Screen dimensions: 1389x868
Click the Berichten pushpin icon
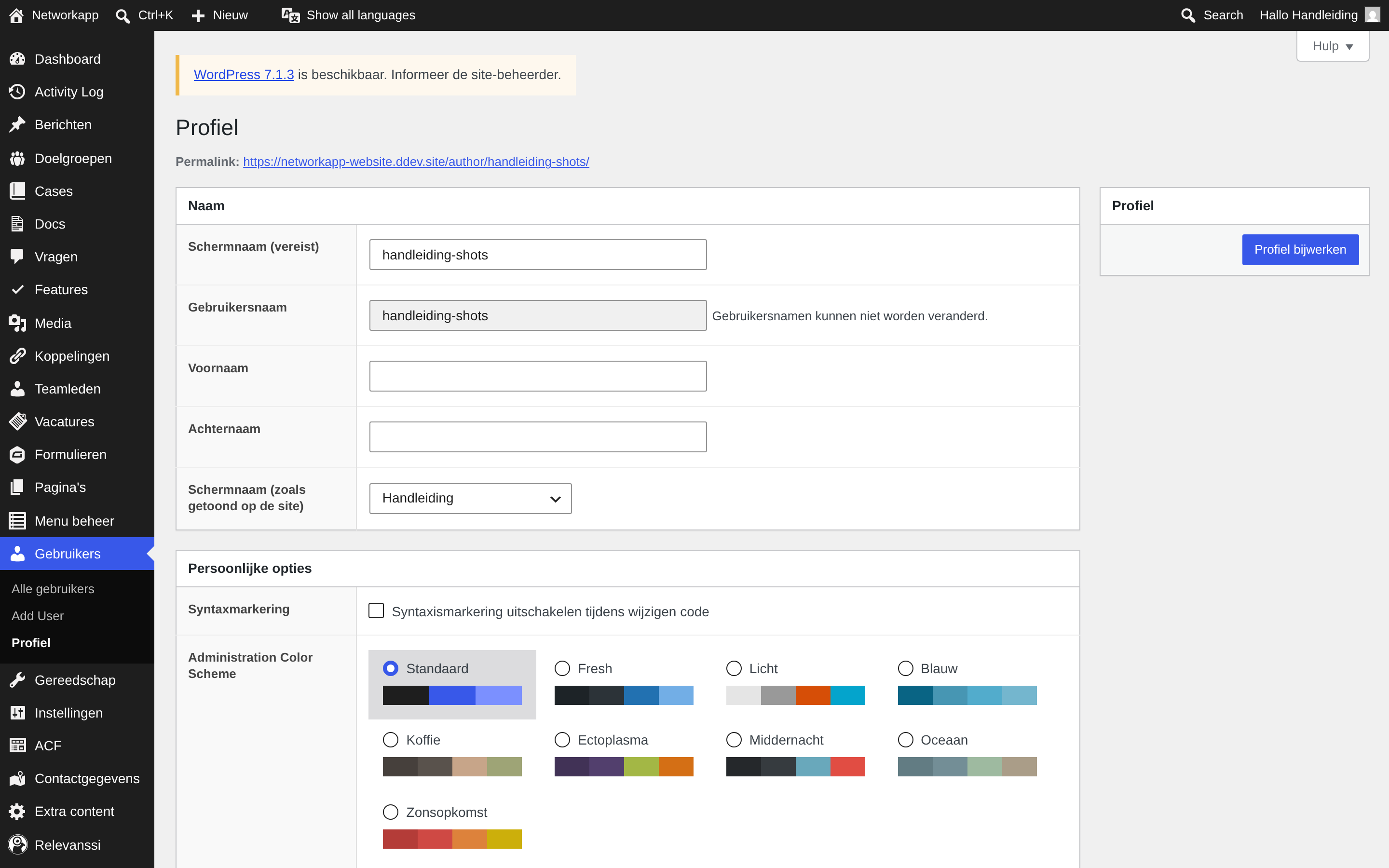[x=17, y=124]
